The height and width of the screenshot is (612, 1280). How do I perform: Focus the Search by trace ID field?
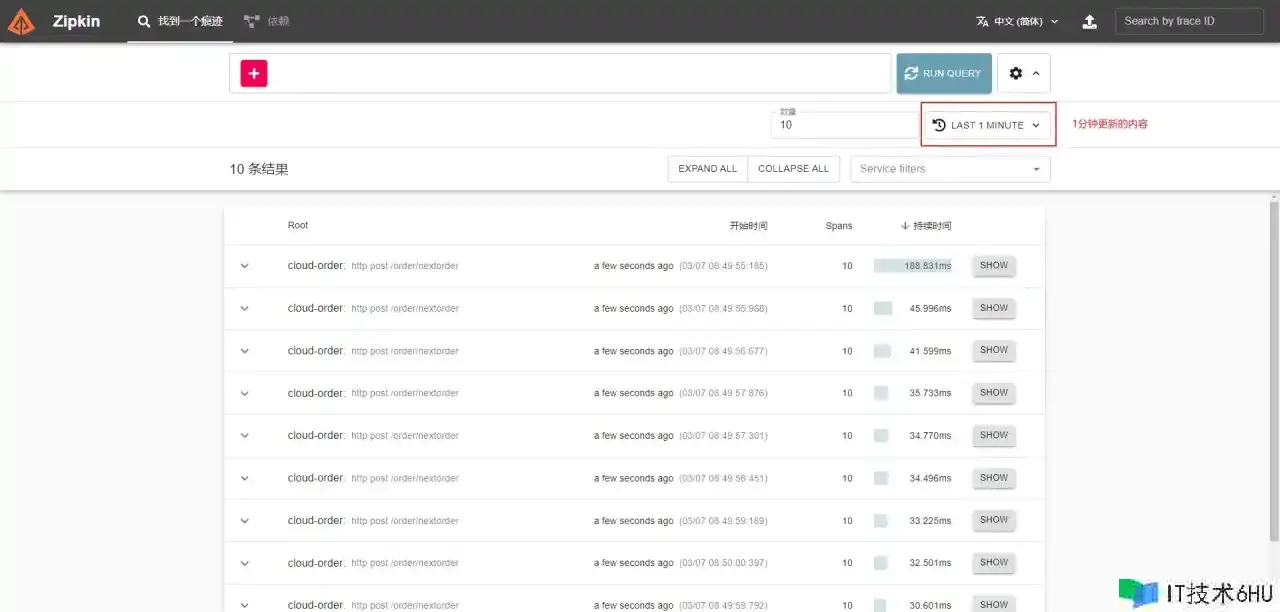(x=1189, y=21)
